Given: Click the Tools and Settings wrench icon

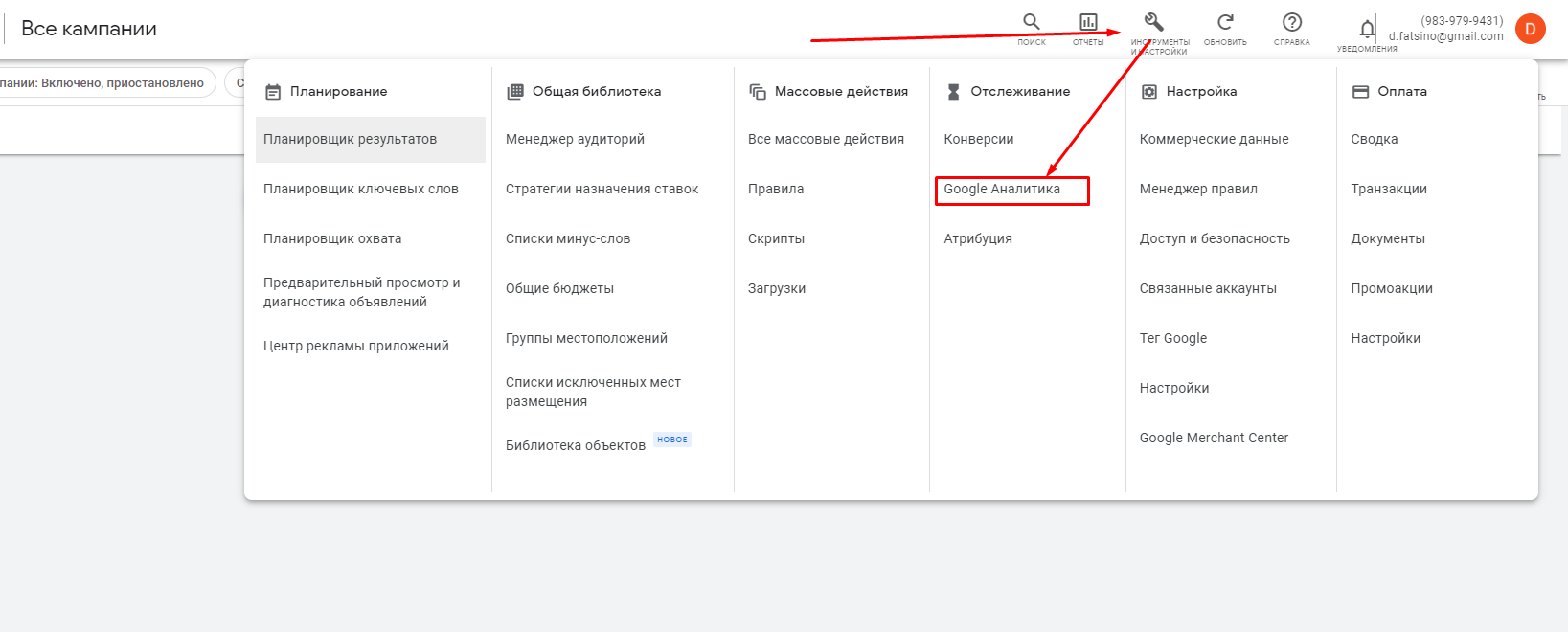Looking at the screenshot, I should tap(1154, 23).
